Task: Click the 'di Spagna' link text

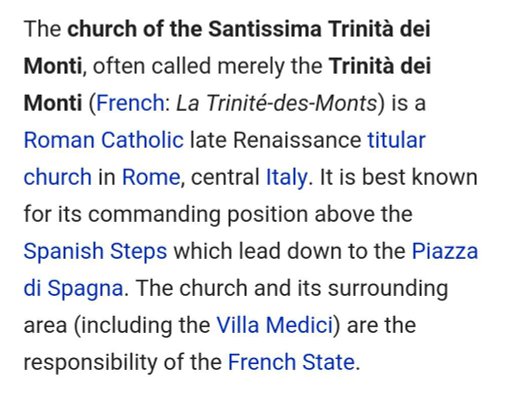Action: (73, 288)
